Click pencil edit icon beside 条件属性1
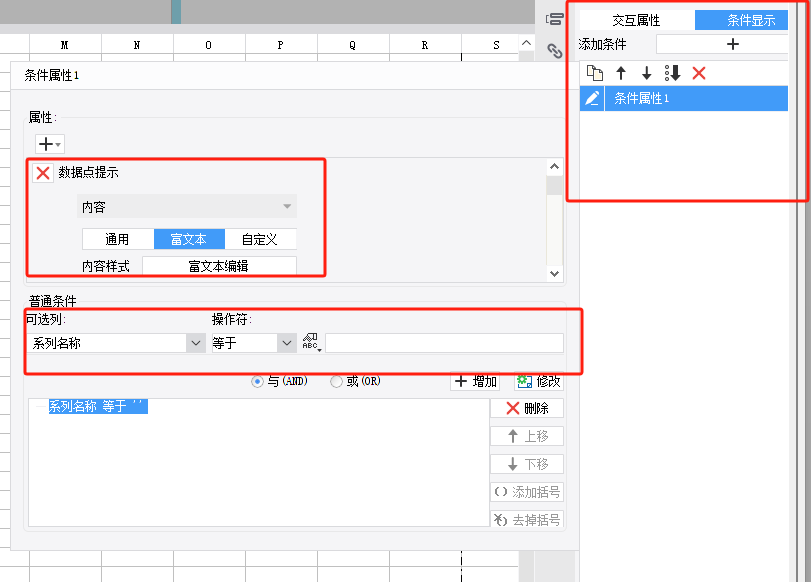 592,98
